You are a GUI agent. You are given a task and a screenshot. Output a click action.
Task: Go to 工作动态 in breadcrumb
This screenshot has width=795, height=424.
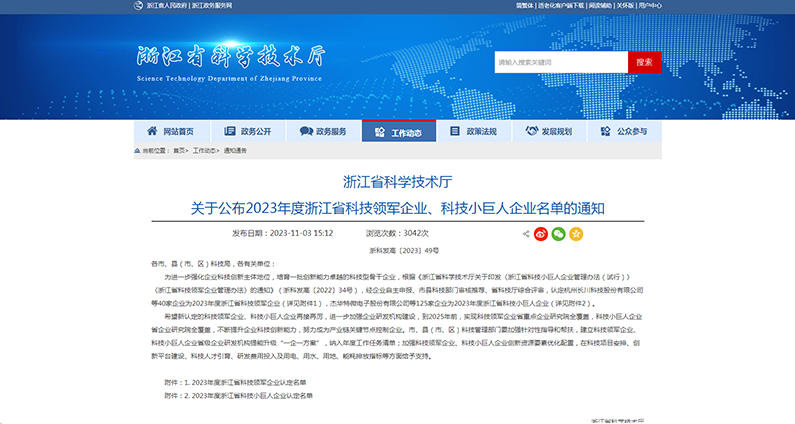(x=204, y=151)
